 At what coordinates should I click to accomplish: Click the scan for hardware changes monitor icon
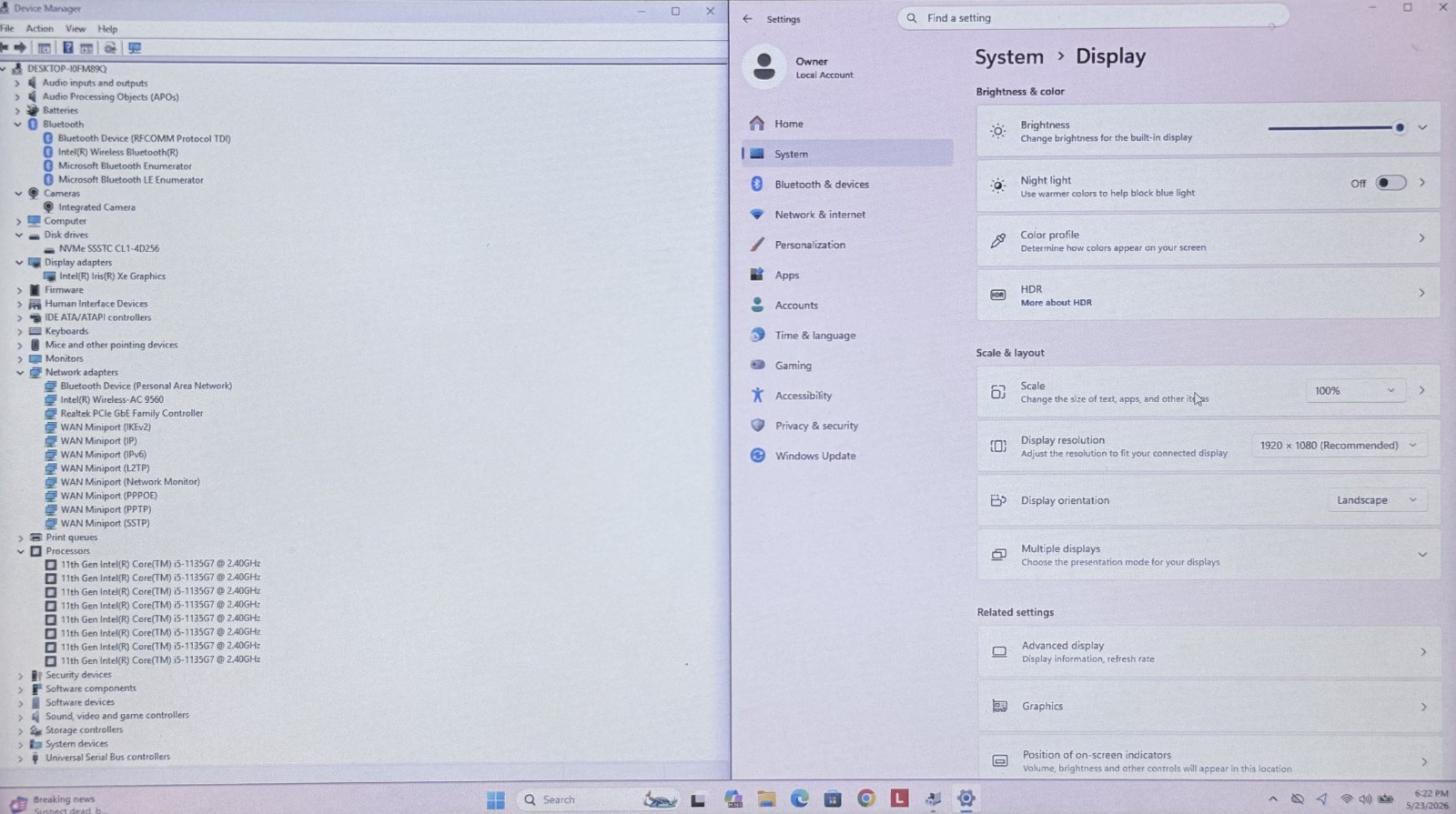click(135, 47)
